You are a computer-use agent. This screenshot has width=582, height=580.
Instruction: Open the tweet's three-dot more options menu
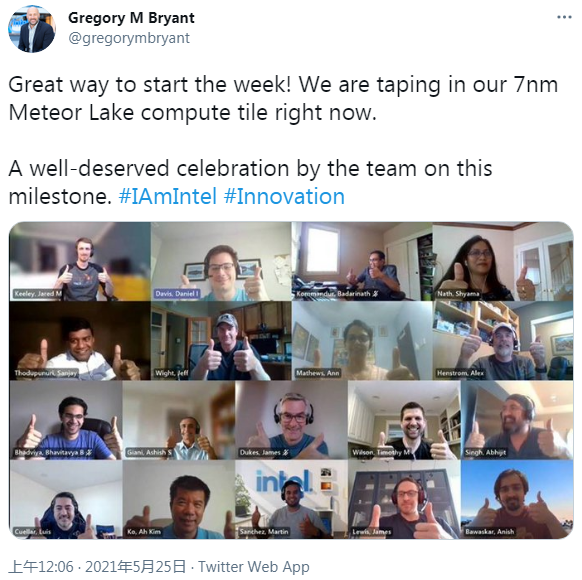click(x=564, y=17)
